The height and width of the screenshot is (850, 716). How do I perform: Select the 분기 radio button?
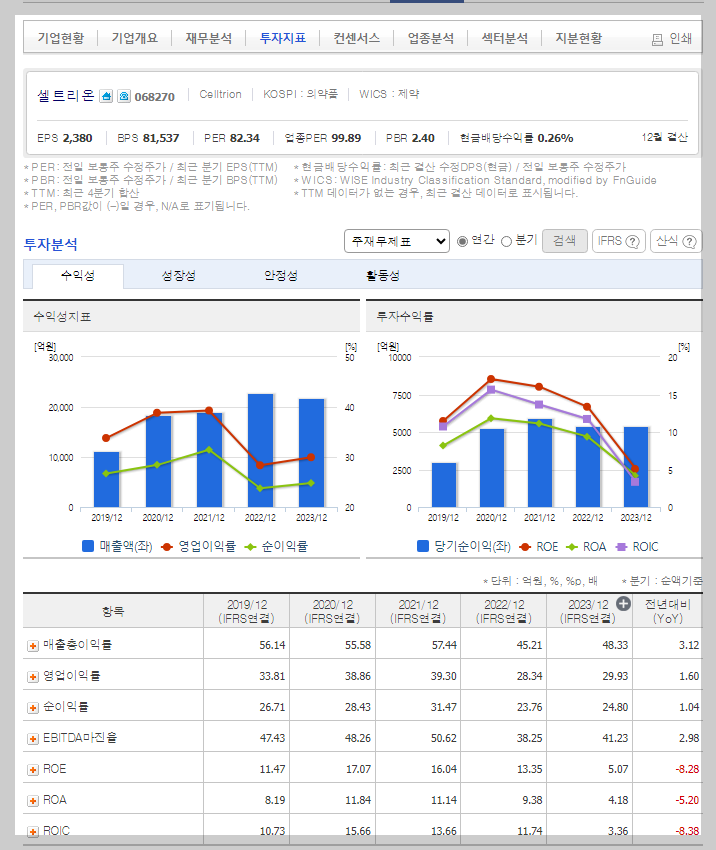tap(506, 241)
